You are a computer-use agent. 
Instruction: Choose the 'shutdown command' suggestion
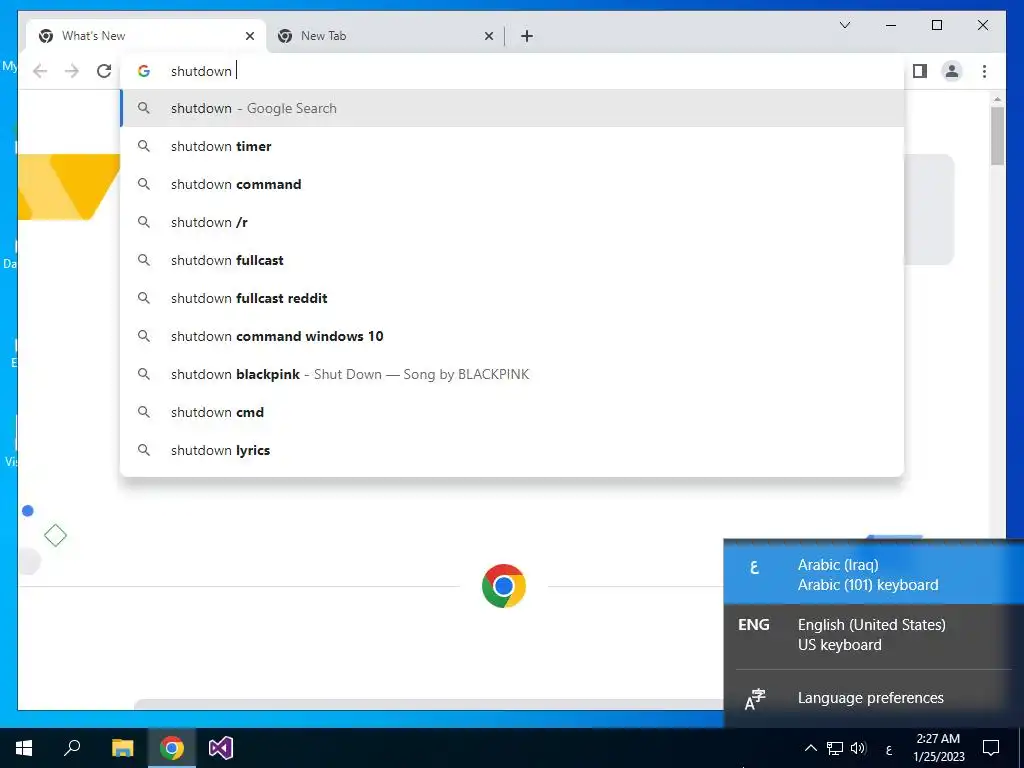pos(513,184)
